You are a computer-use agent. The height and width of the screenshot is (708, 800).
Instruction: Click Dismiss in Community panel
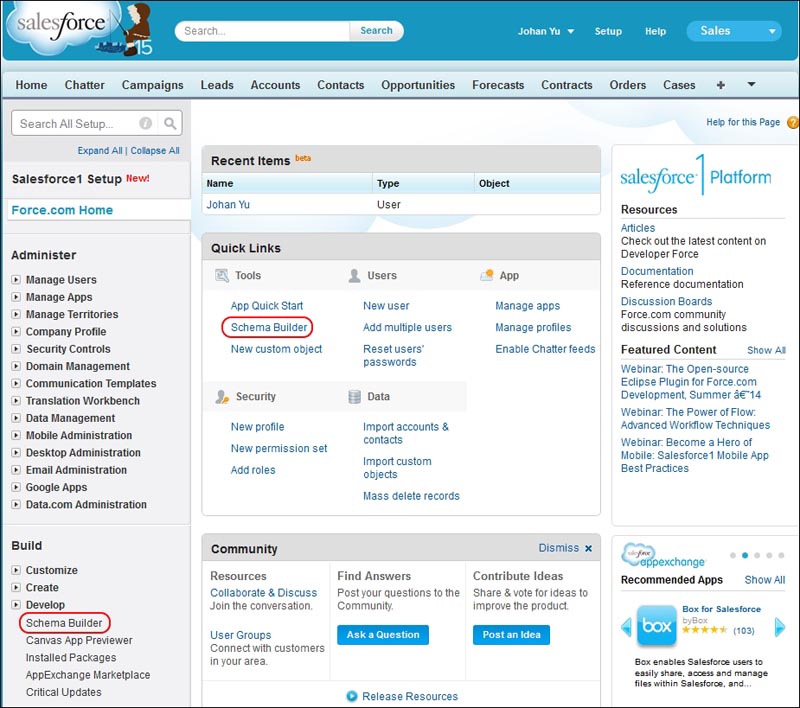[559, 548]
